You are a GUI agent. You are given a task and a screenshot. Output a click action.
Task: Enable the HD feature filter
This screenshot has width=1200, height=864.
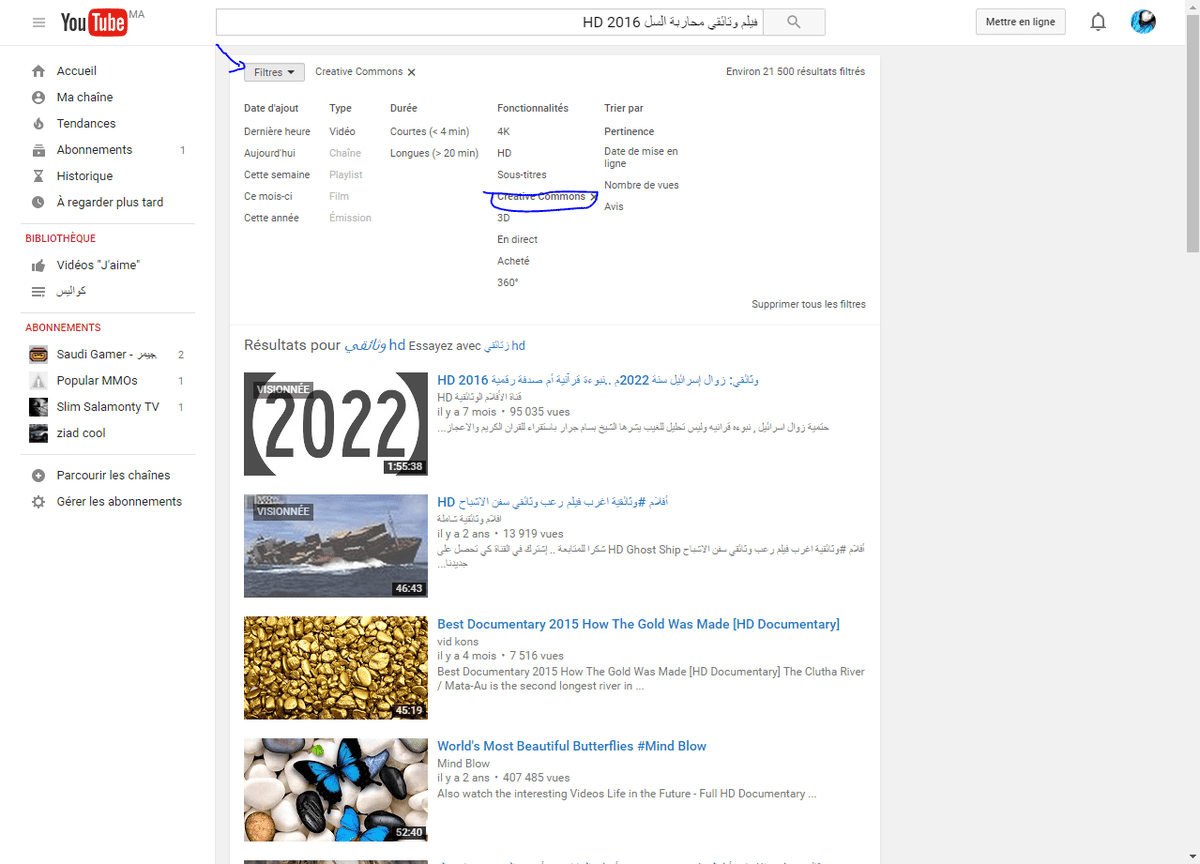tap(504, 153)
